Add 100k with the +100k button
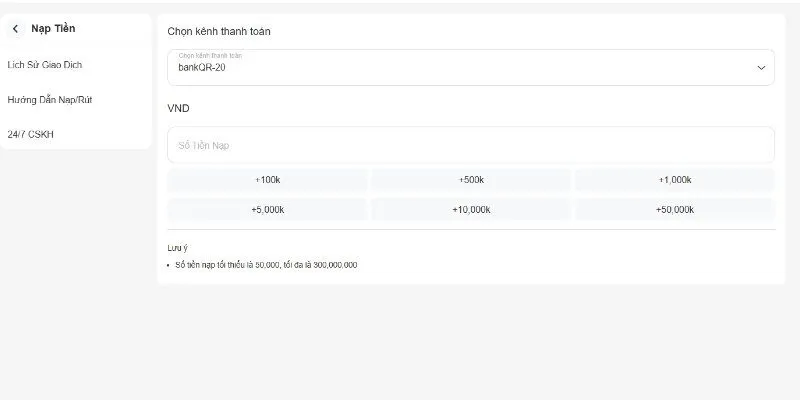 267,180
